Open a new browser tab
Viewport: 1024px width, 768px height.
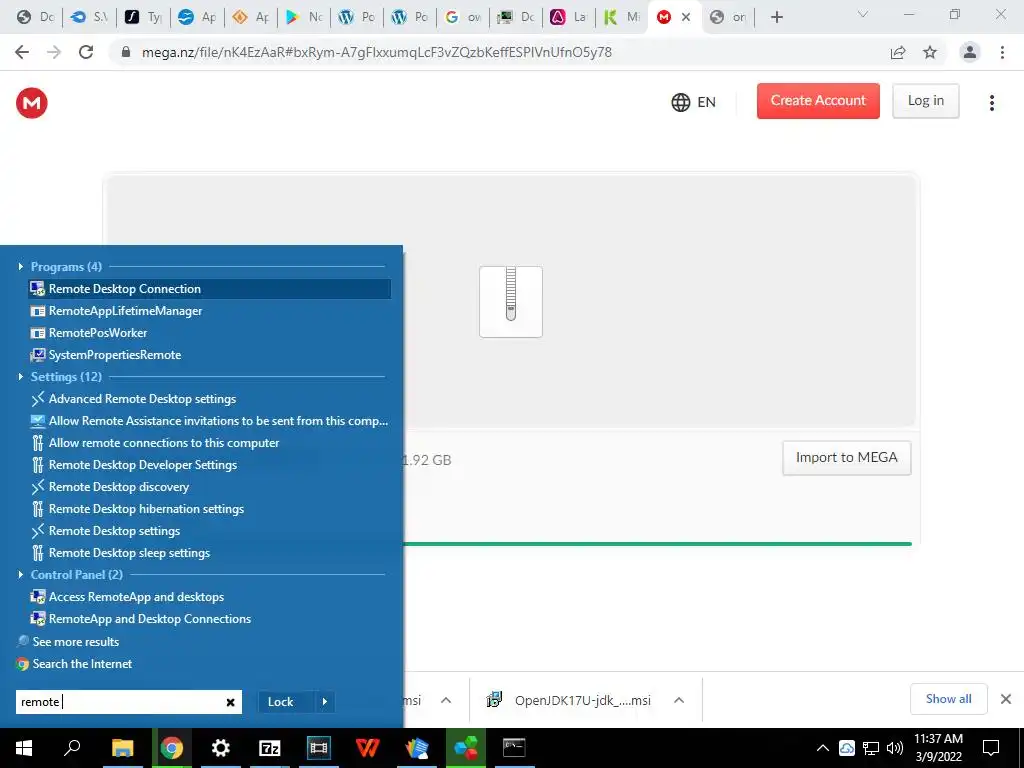[x=776, y=17]
